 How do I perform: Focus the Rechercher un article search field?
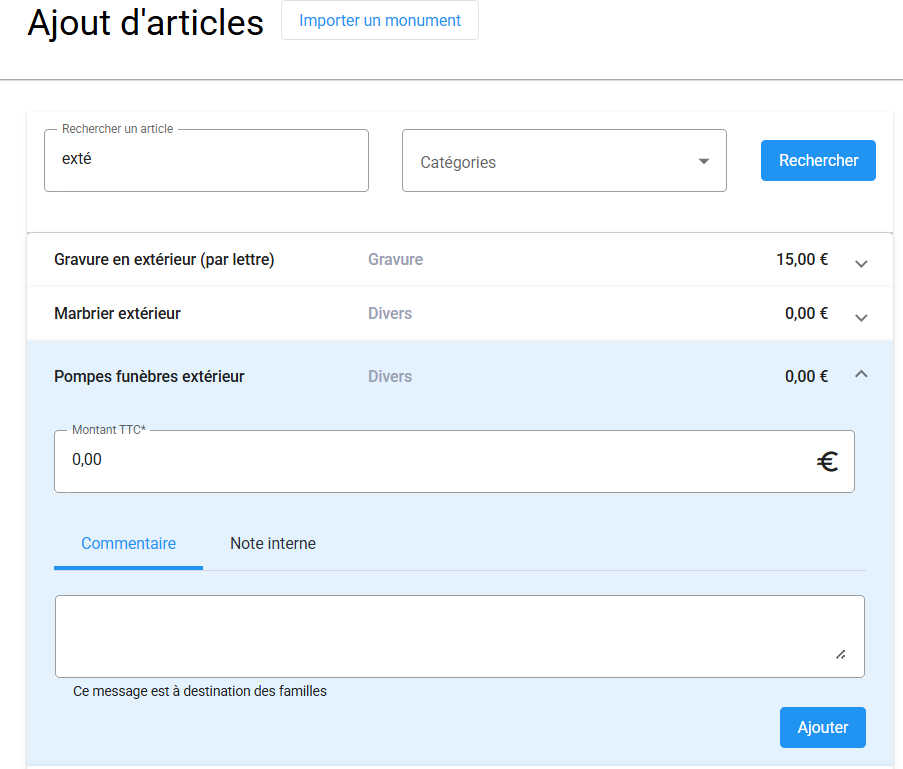tap(206, 160)
